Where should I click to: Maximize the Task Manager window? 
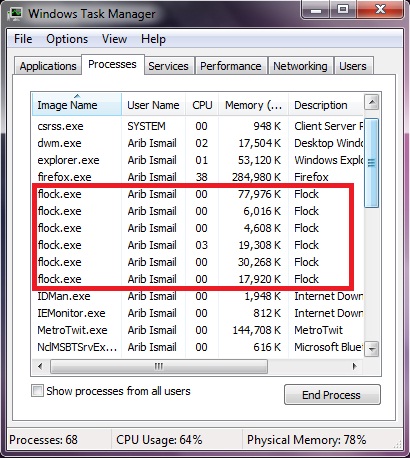[x=343, y=10]
